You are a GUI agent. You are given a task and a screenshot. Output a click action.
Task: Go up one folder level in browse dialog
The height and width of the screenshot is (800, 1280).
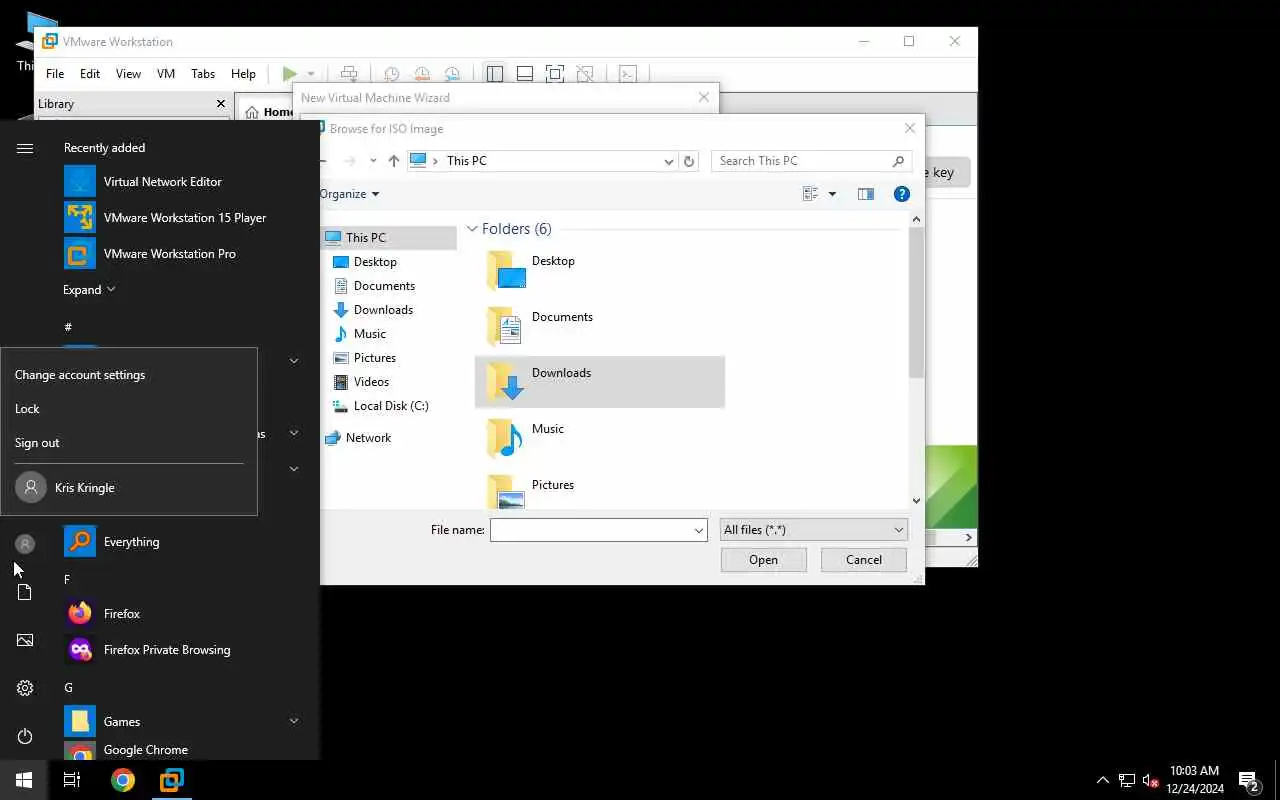[x=394, y=161]
